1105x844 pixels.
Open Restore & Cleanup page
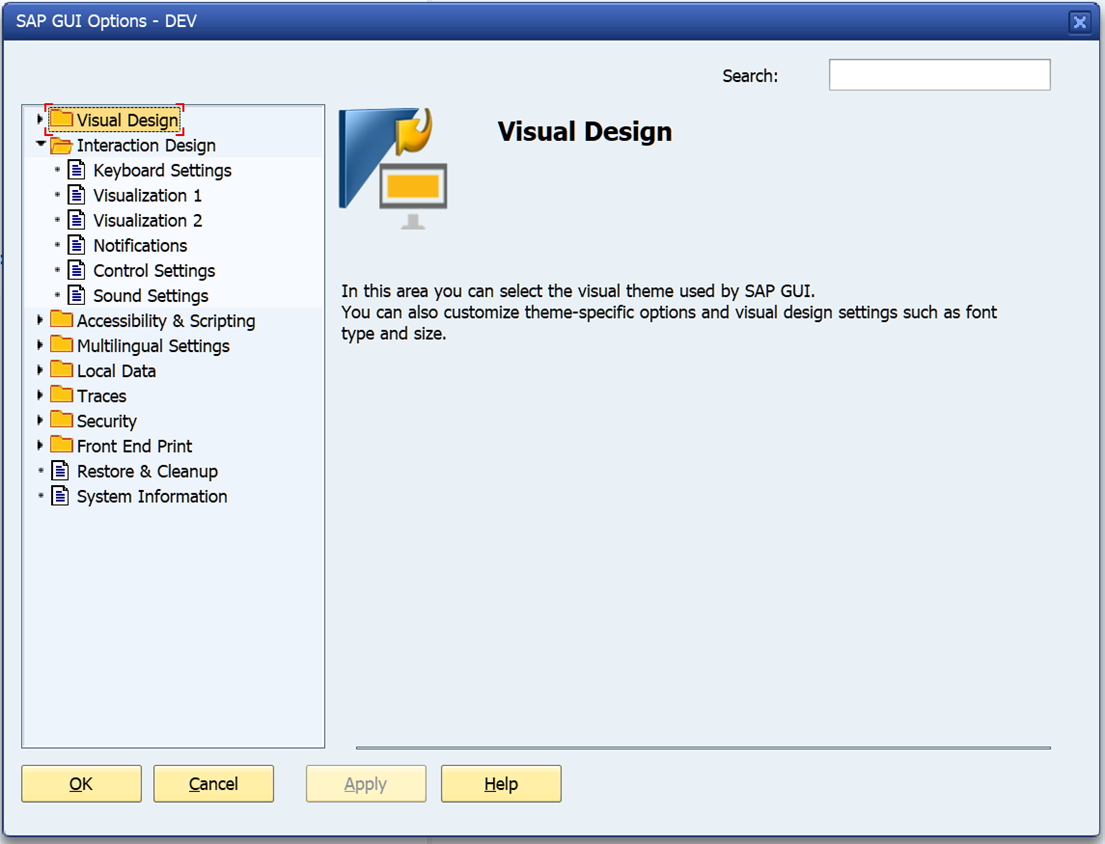coord(147,471)
